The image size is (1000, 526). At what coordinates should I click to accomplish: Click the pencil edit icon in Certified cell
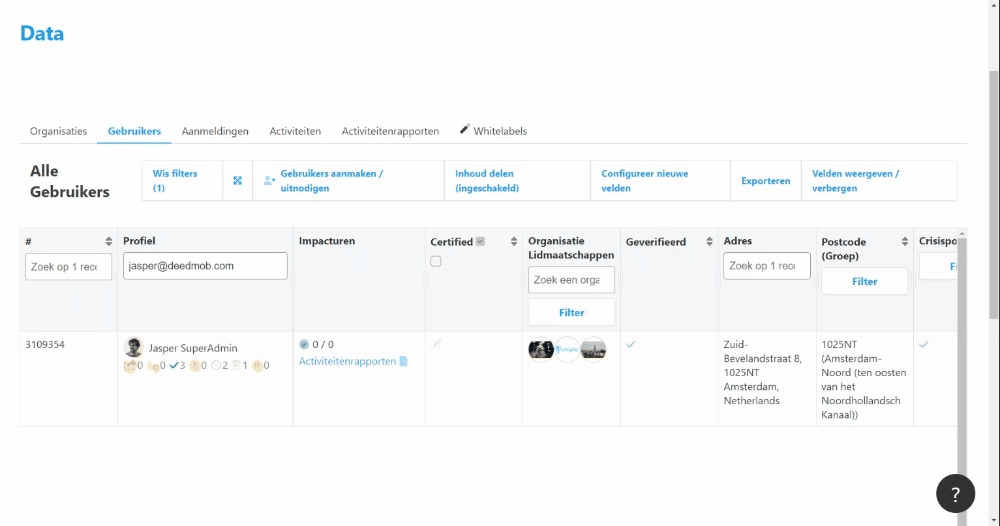point(436,344)
